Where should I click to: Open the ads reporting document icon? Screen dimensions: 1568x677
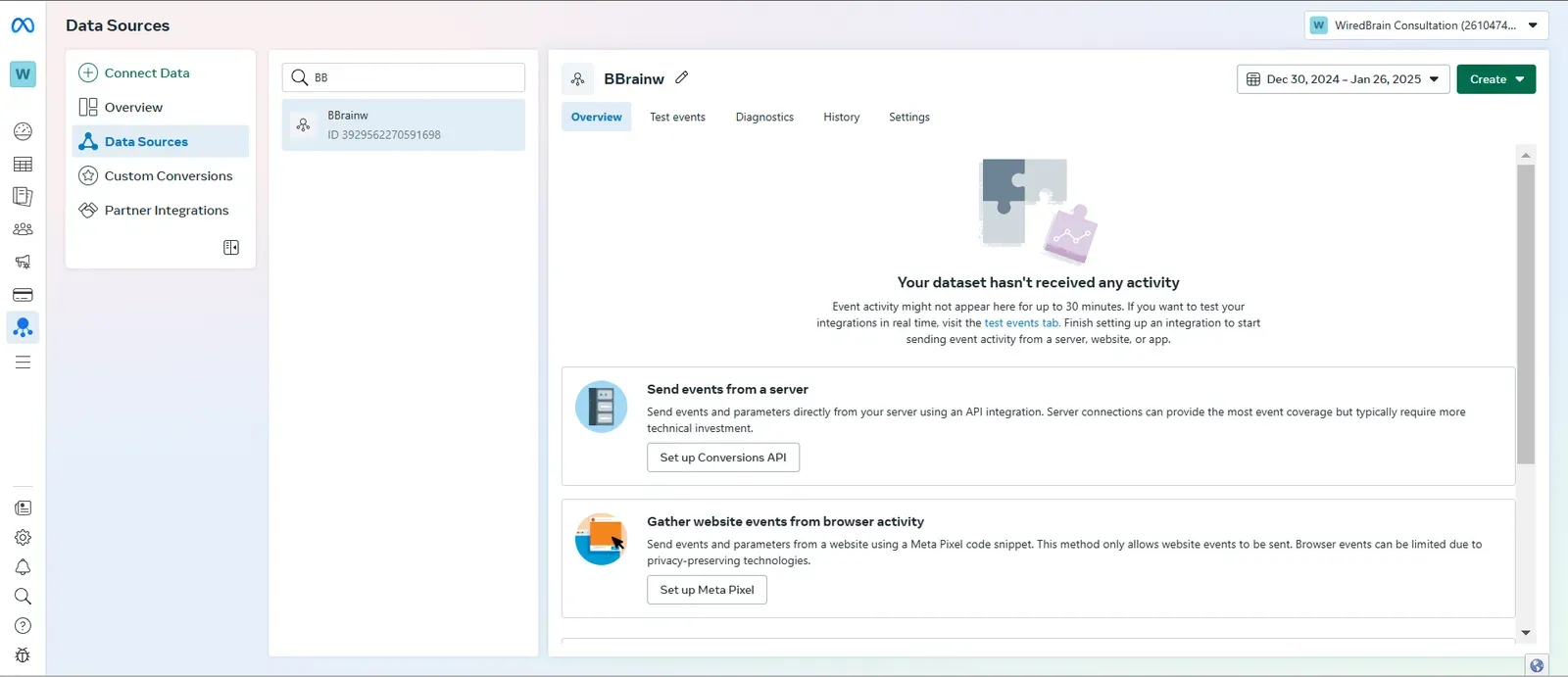tap(23, 197)
